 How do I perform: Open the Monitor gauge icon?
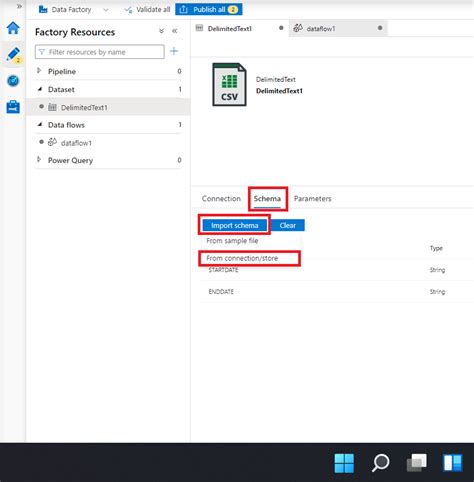pos(13,81)
